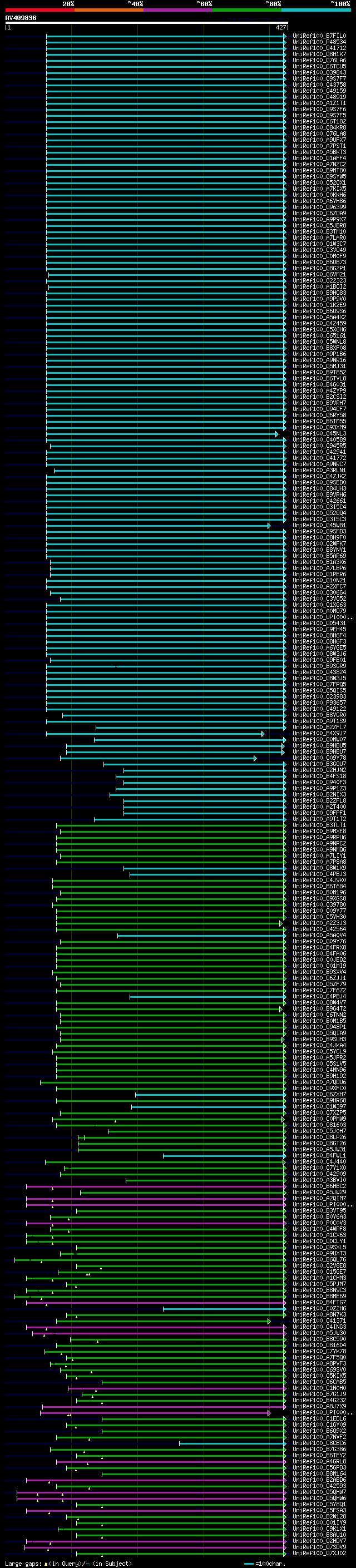356x1568 pixels.
Task: Click label UniRef100_B4G232
Action: click(x=319, y=1400)
